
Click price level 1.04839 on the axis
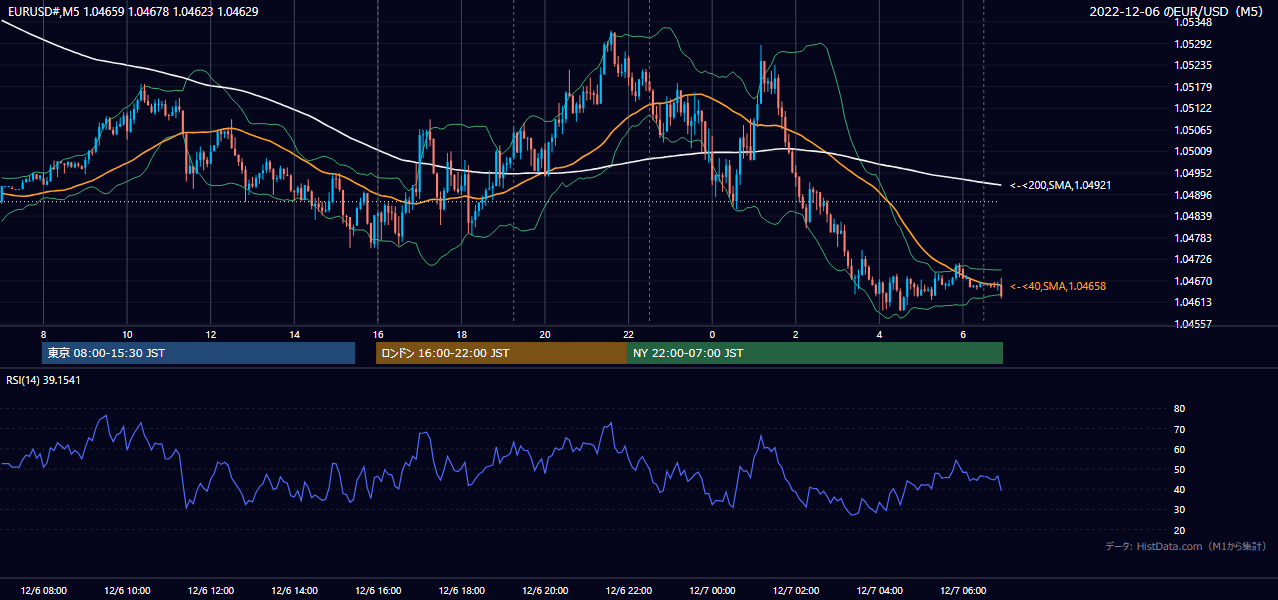1193,216
